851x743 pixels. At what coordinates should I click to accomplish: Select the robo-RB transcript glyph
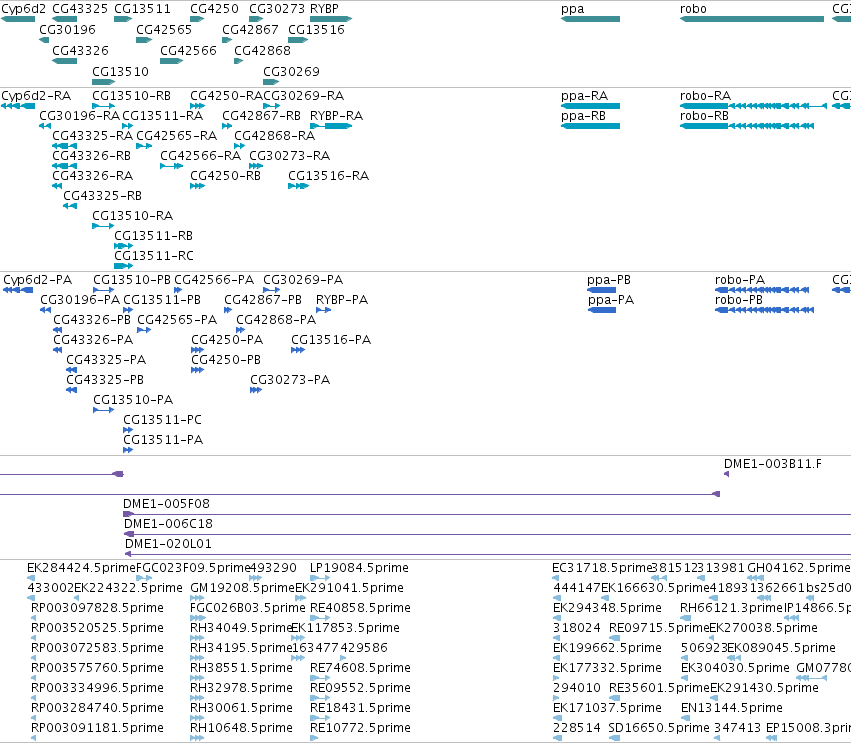[x=747, y=126]
